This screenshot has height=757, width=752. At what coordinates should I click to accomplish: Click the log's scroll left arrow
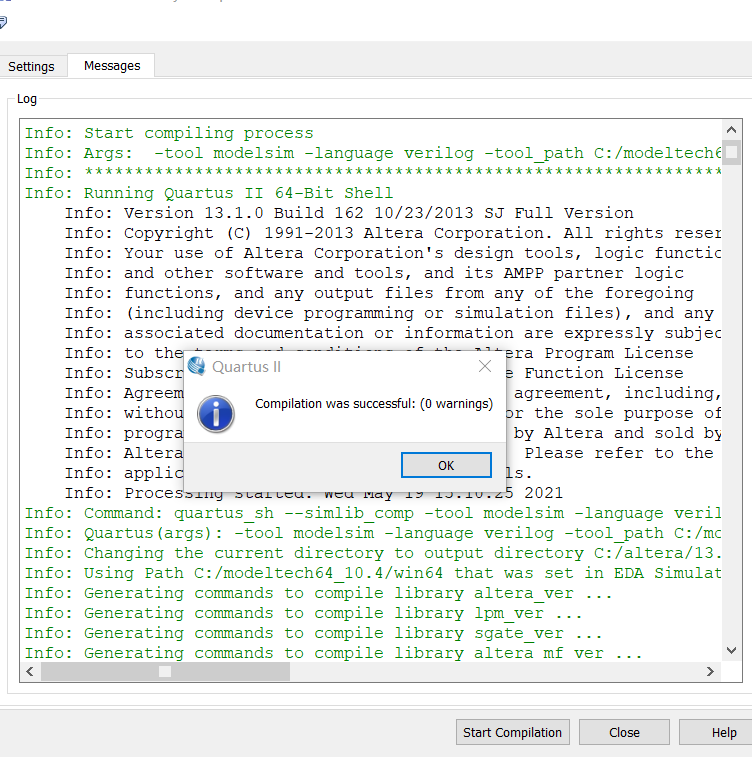[30, 672]
